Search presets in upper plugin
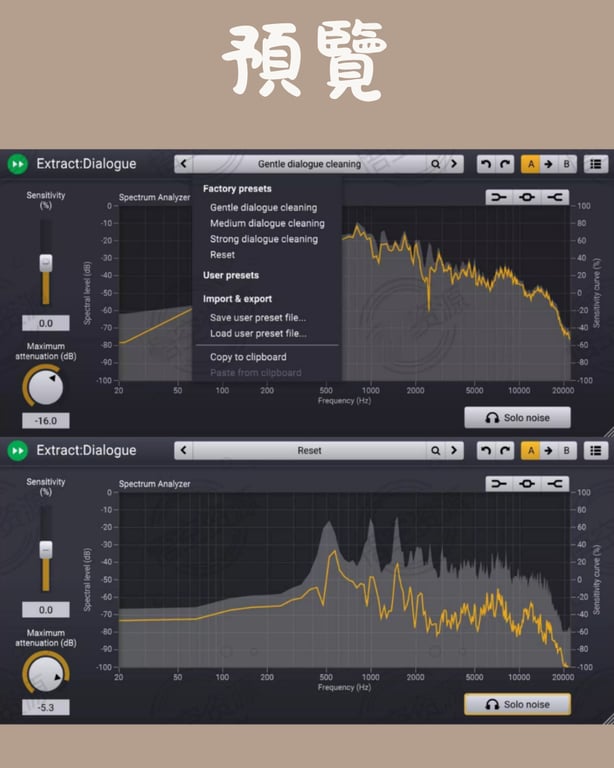The width and height of the screenshot is (614, 768). pos(435,164)
